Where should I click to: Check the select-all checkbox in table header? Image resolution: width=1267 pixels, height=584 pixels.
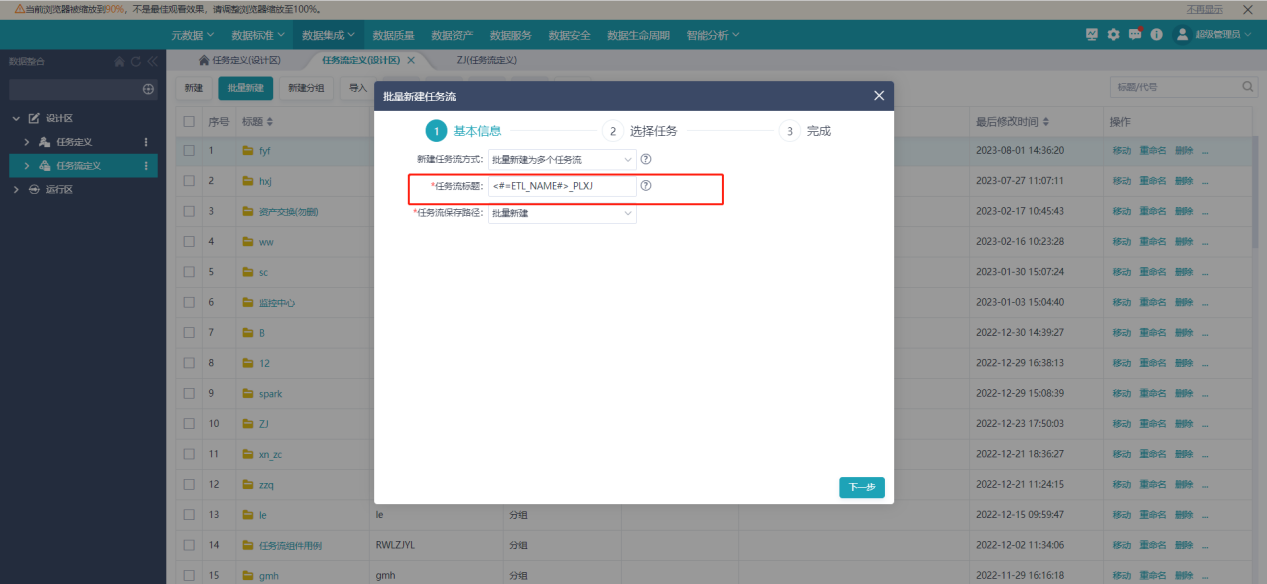click(189, 121)
